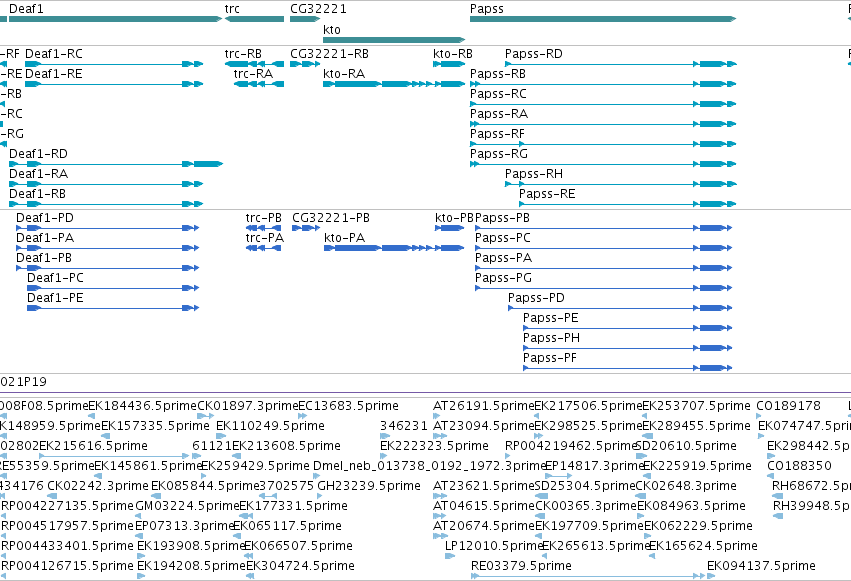Select protein Deaf1-PE label
Screen dimensions: 851x581
55,298
